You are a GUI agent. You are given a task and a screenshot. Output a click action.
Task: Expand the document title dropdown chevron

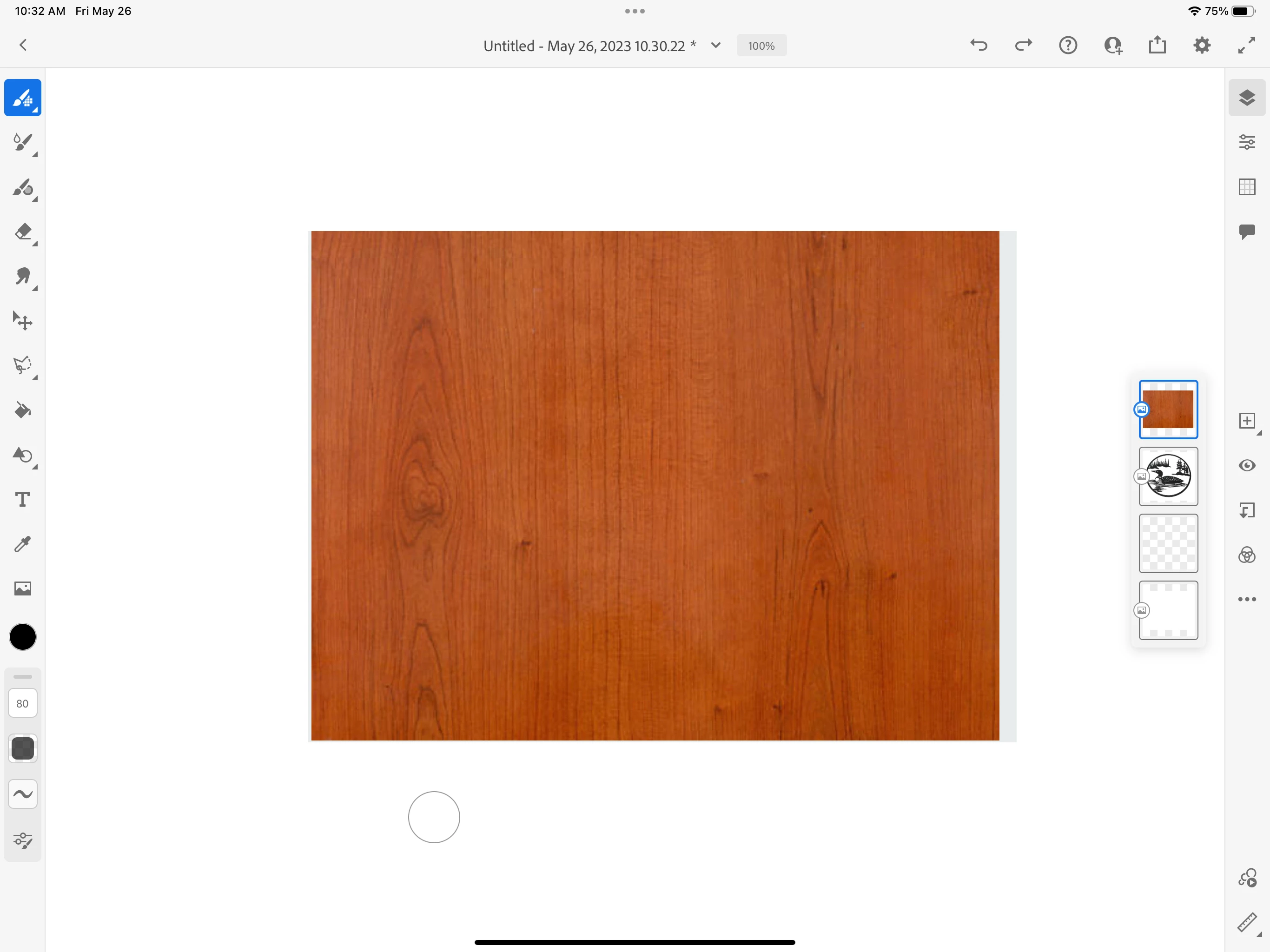click(x=715, y=46)
